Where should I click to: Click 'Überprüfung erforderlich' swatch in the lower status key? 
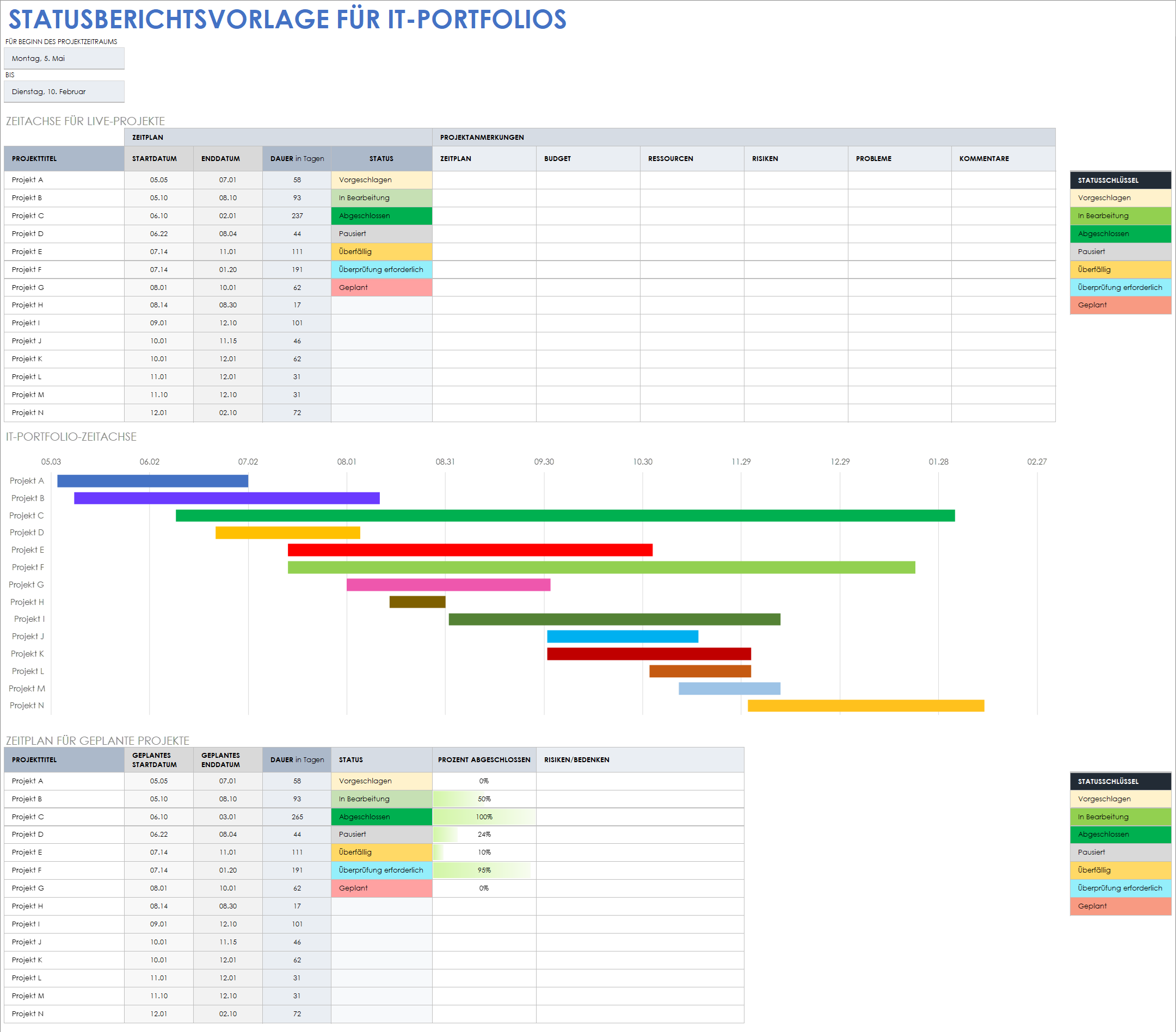point(1120,888)
